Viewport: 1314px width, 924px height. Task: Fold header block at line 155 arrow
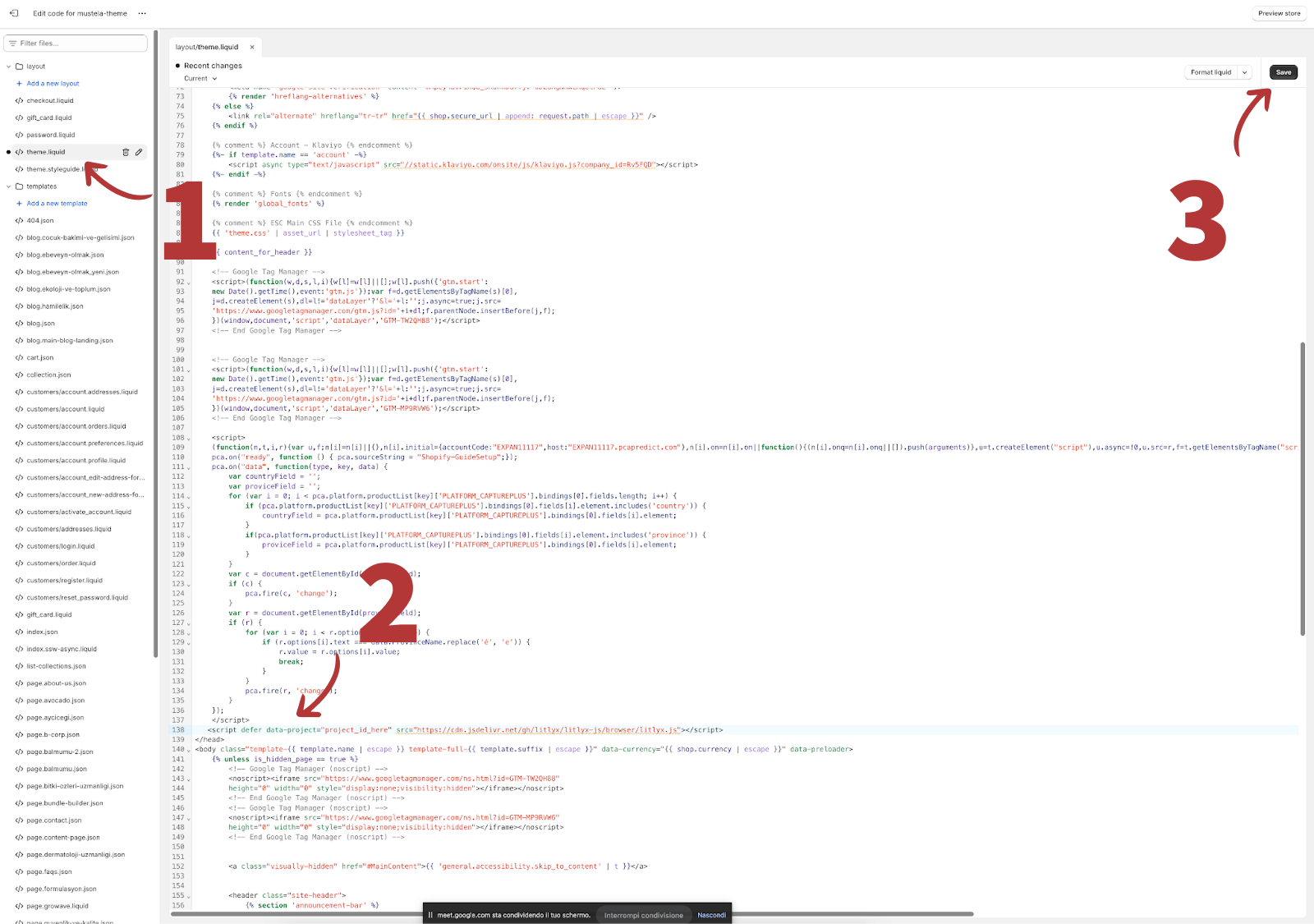point(189,896)
